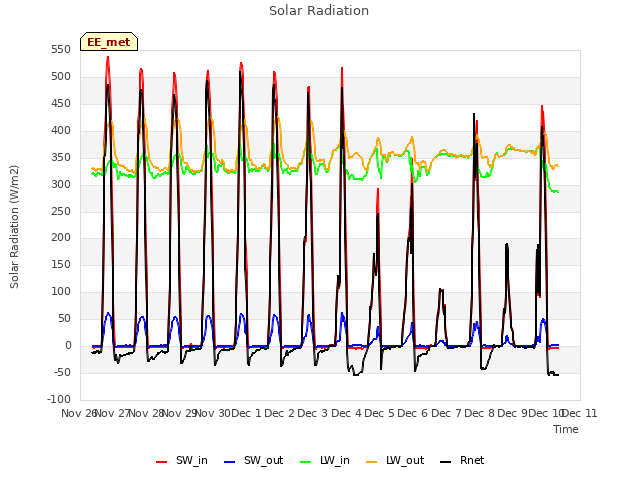The height and width of the screenshot is (480, 640).
Task: Click the 100 y-axis tick label
Action: click(x=61, y=291)
